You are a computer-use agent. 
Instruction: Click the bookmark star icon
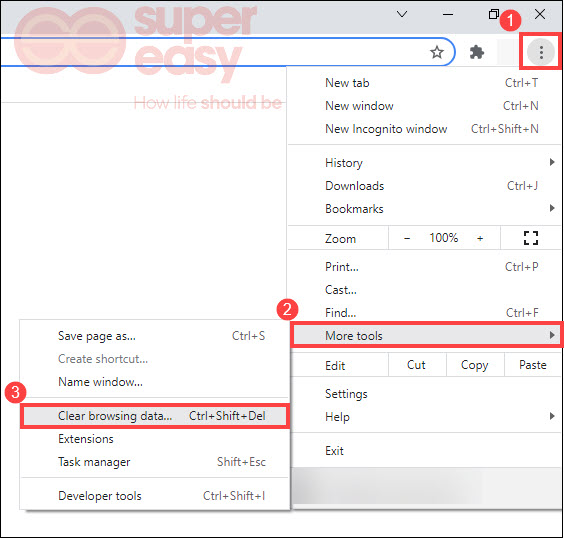point(437,53)
